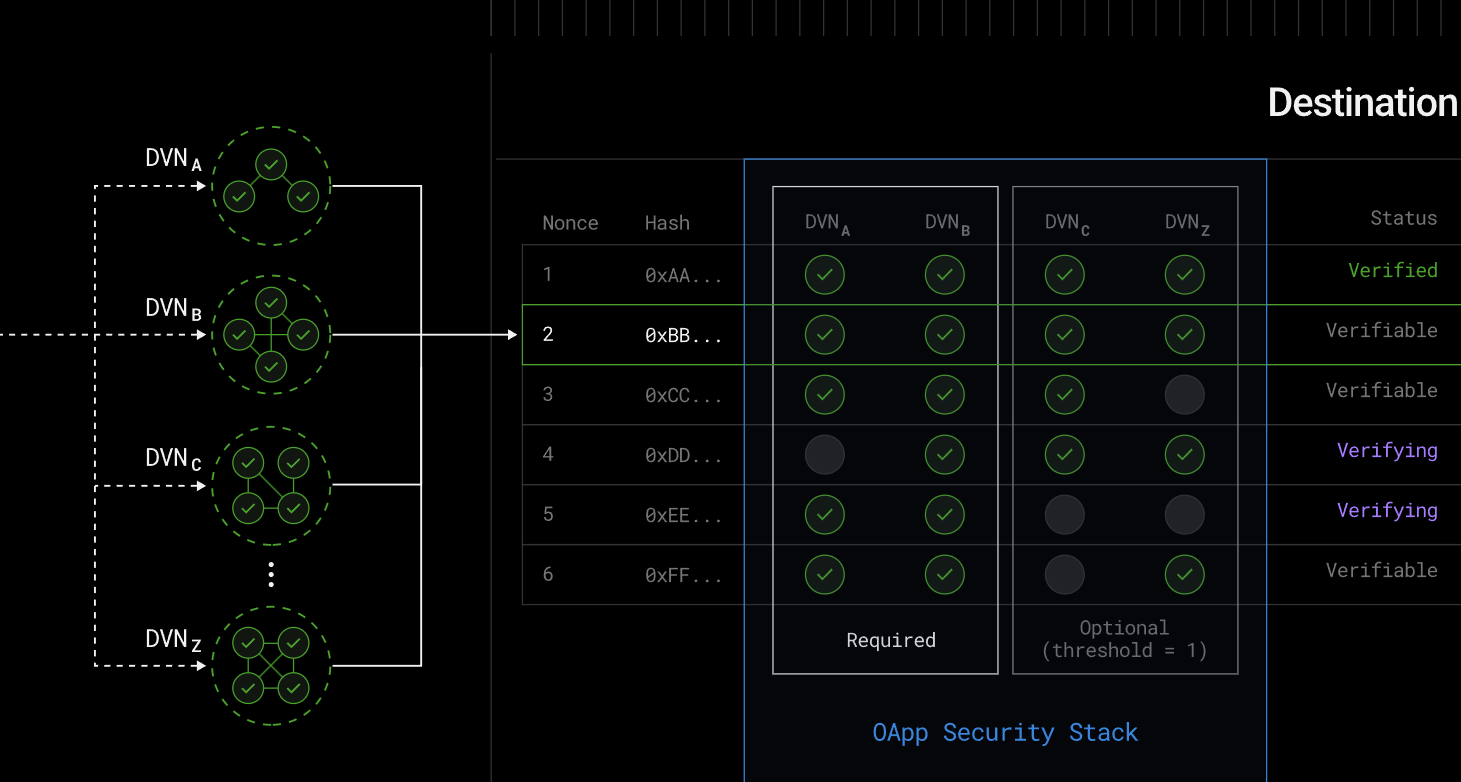Select the DVN C node cluster icon
The width and height of the screenshot is (1461, 782).
[271, 485]
